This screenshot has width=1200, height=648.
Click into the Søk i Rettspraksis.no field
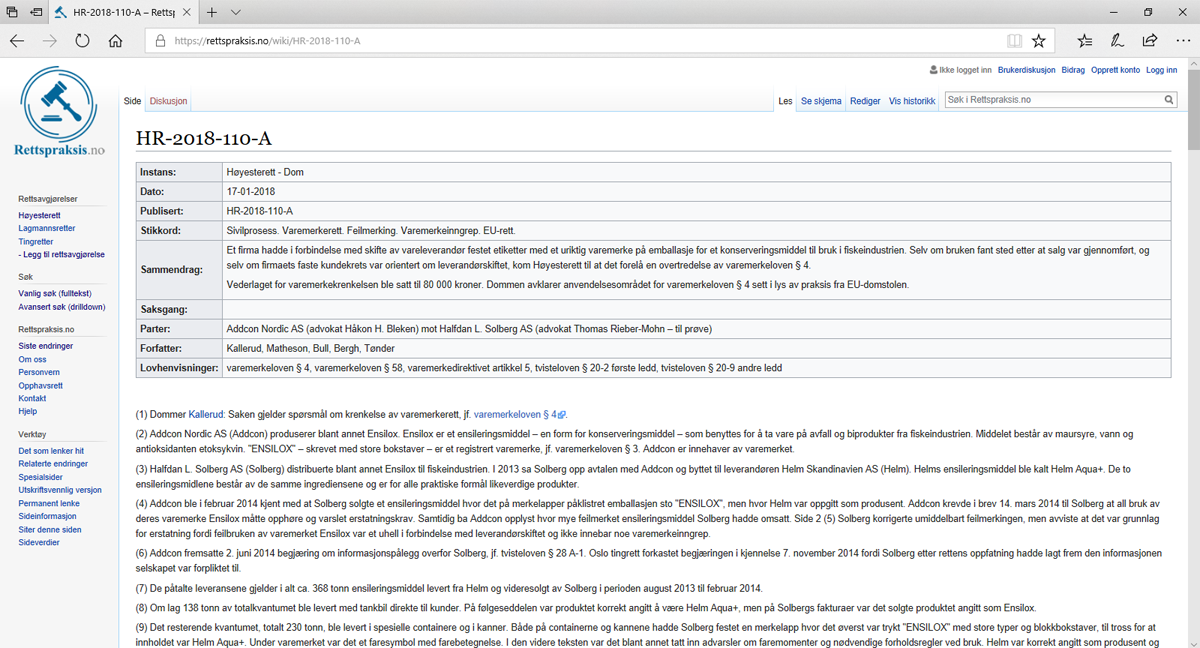(1052, 100)
